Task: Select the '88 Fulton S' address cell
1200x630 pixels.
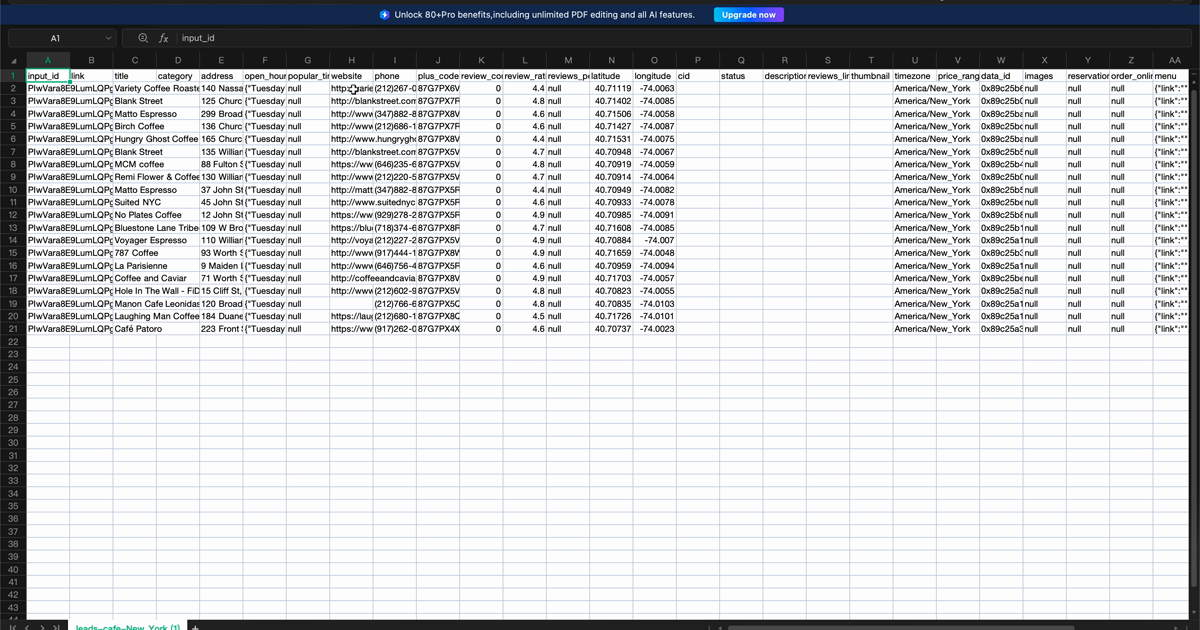Action: (222, 164)
